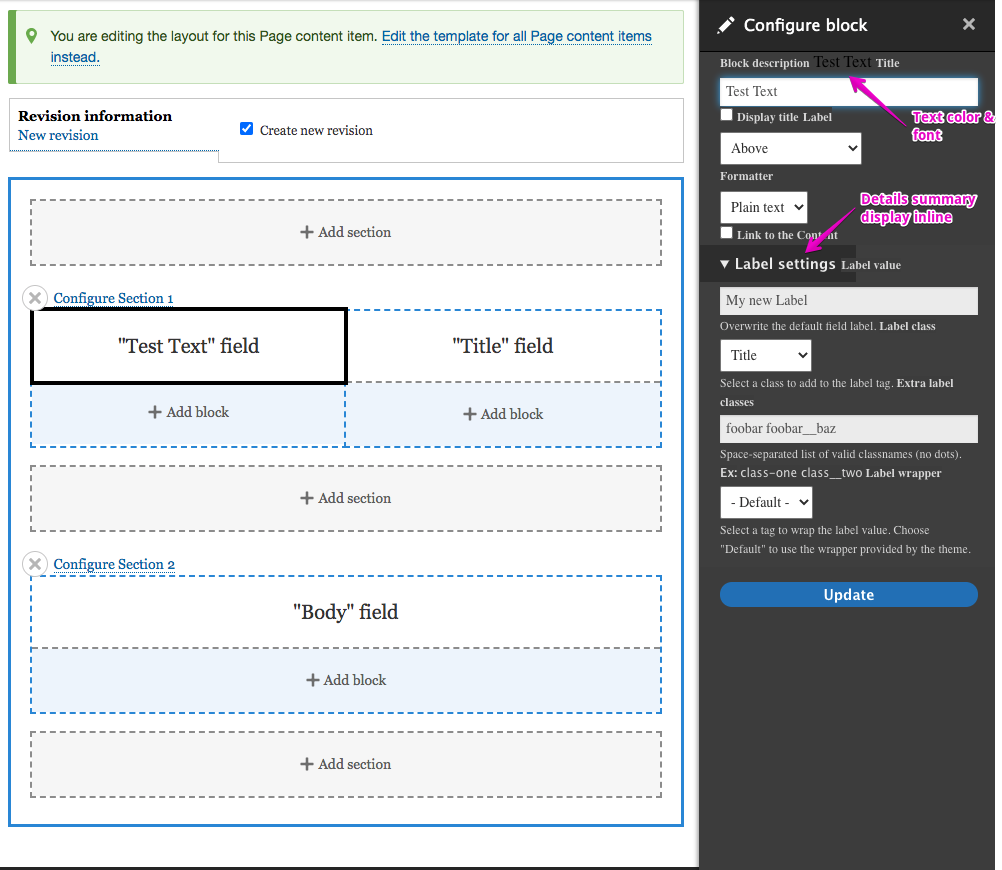
Task: Click the New revision link
Action: click(57, 134)
